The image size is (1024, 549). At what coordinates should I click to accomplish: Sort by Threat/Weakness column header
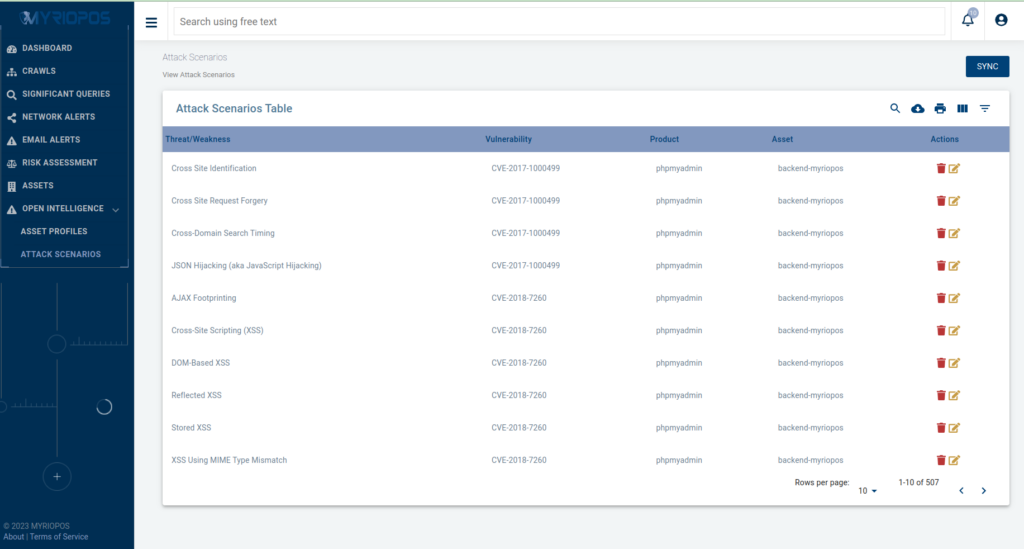[197, 139]
